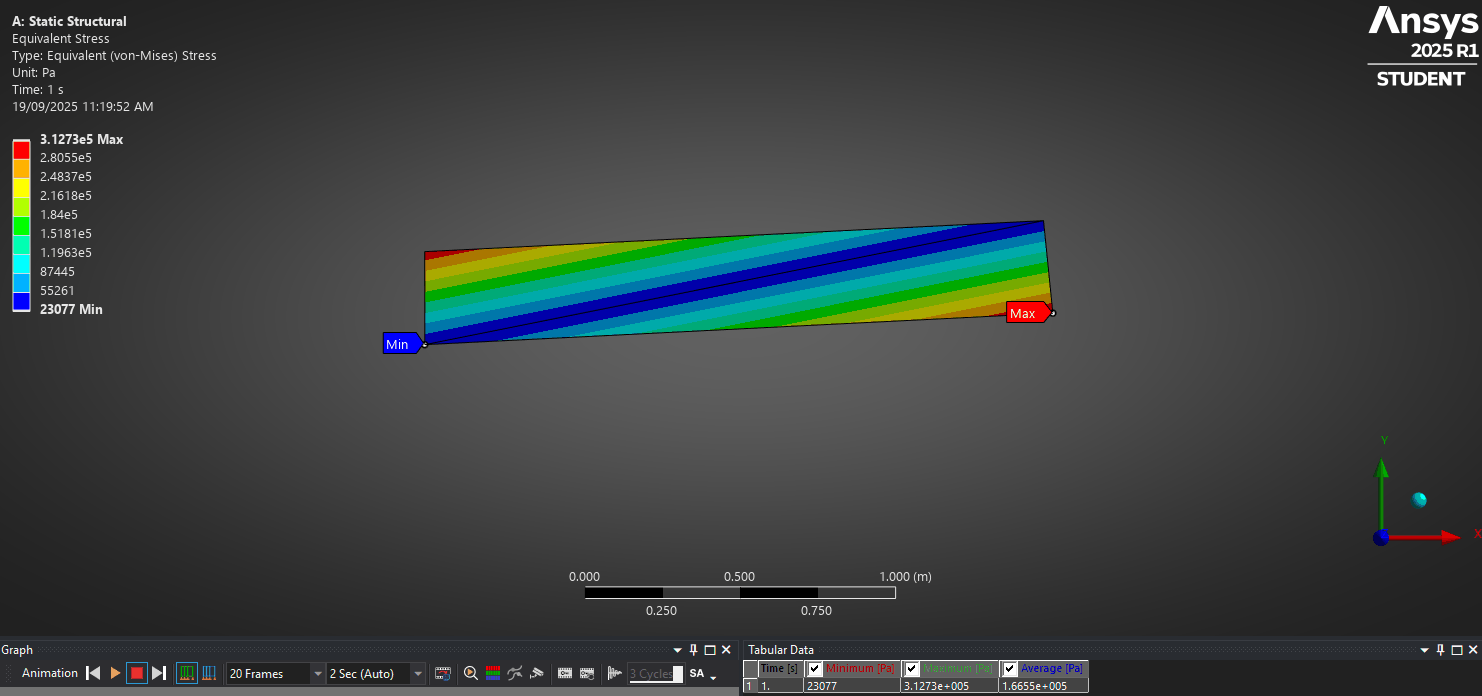Click the dark blue legend color band
Image resolution: width=1482 pixels, height=696 pixels.
coord(21,301)
